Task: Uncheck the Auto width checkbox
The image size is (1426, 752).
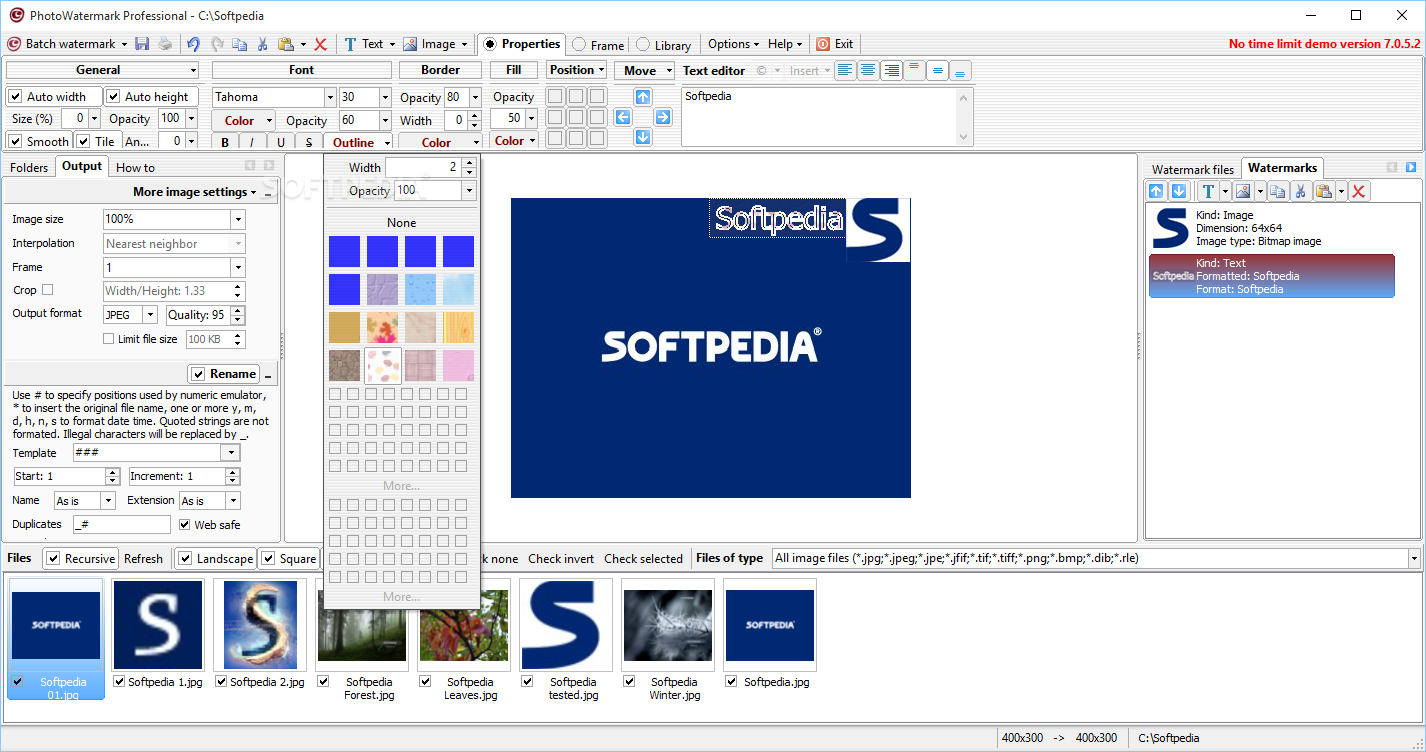Action: [15, 97]
